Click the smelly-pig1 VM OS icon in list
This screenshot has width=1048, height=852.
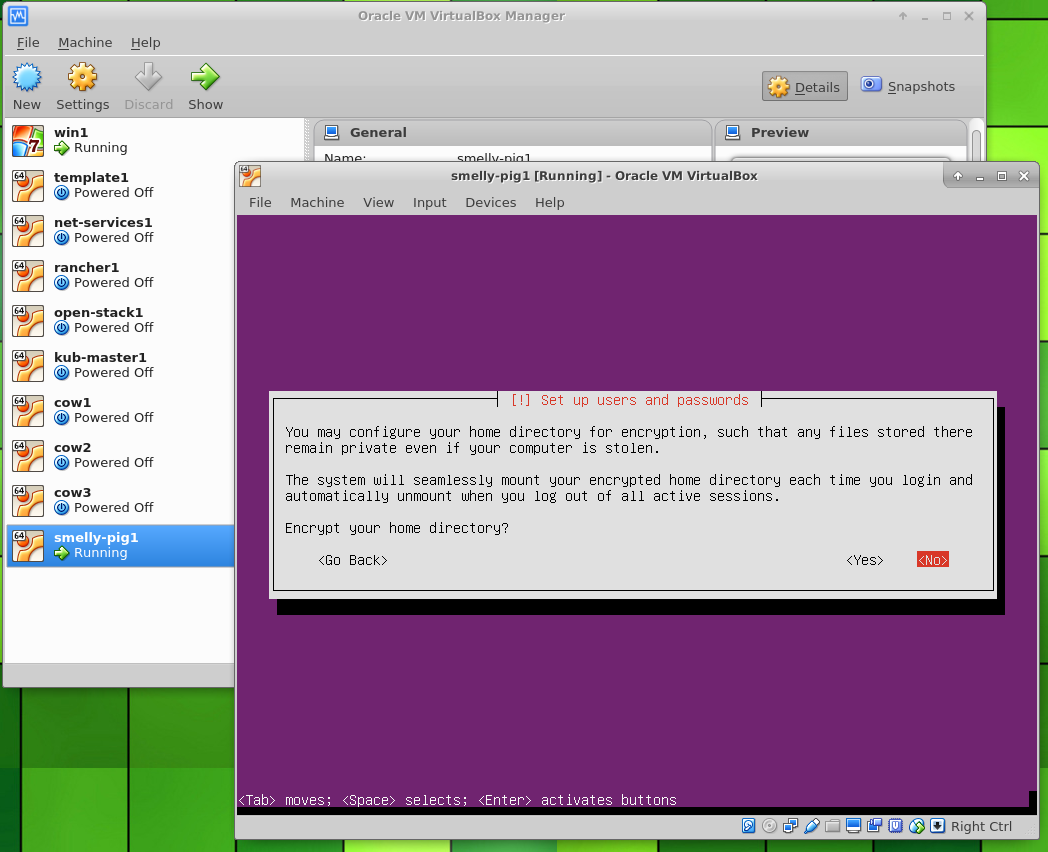pos(28,545)
